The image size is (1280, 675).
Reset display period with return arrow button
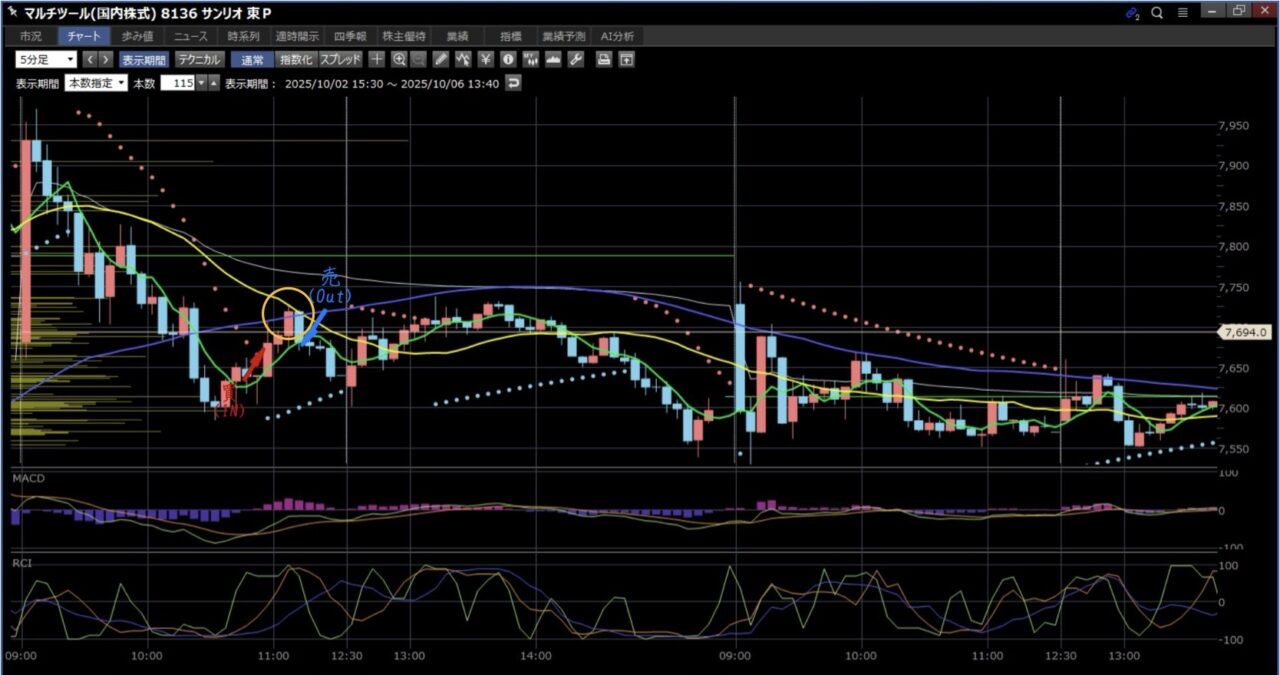click(x=513, y=83)
